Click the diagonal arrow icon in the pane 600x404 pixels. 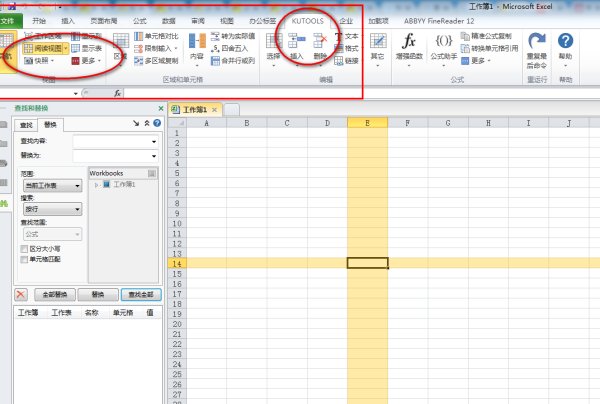tap(136, 123)
